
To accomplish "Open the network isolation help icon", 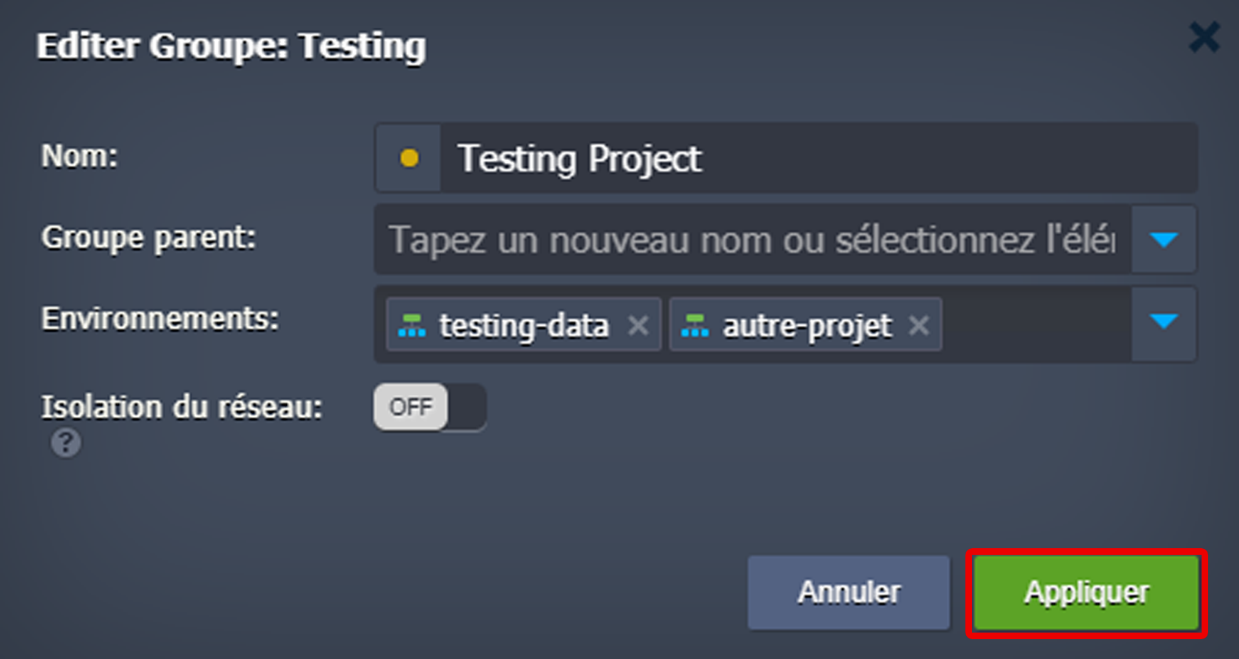I will 66,443.
